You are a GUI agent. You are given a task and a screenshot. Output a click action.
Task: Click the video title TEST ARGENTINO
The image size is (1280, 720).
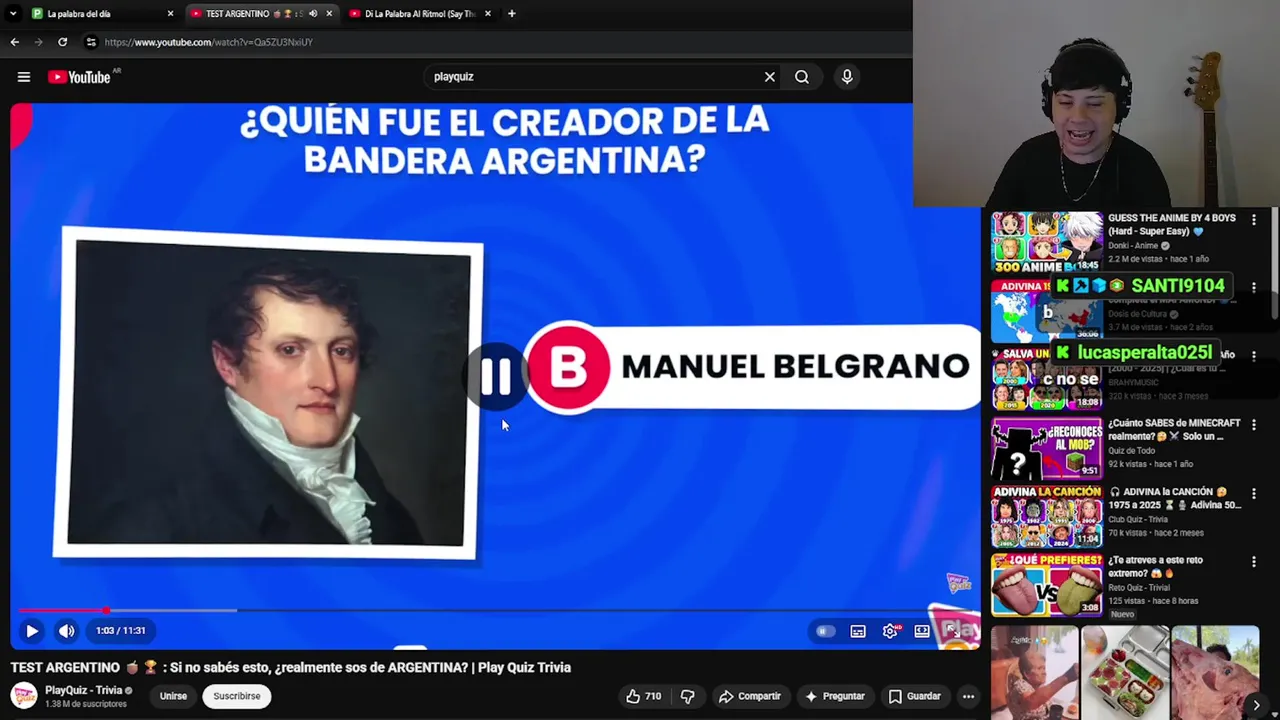[291, 667]
